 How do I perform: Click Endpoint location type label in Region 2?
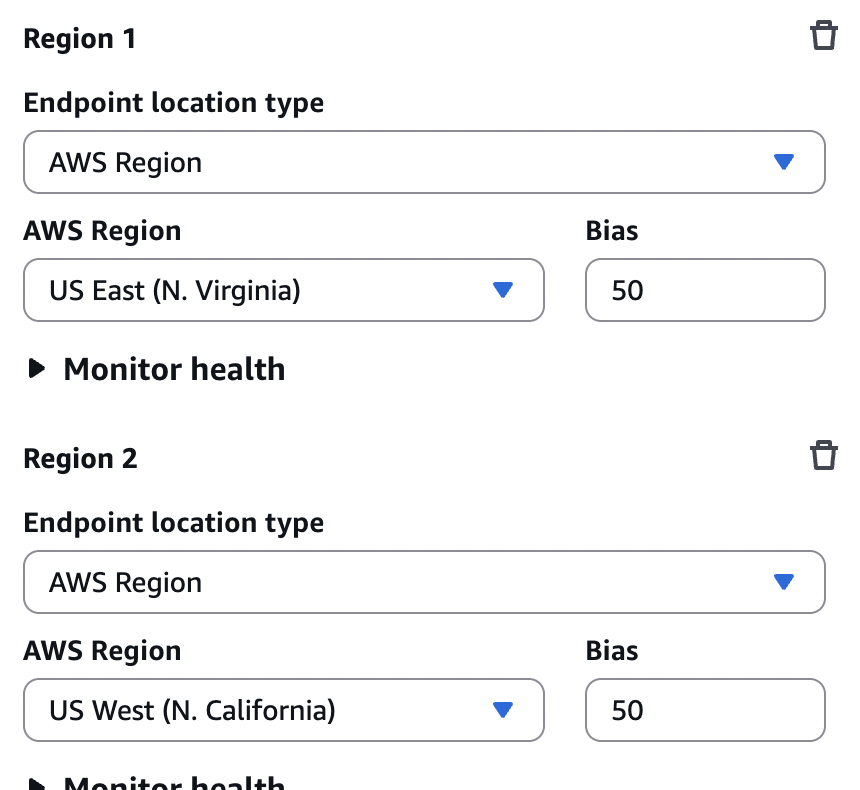(173, 523)
